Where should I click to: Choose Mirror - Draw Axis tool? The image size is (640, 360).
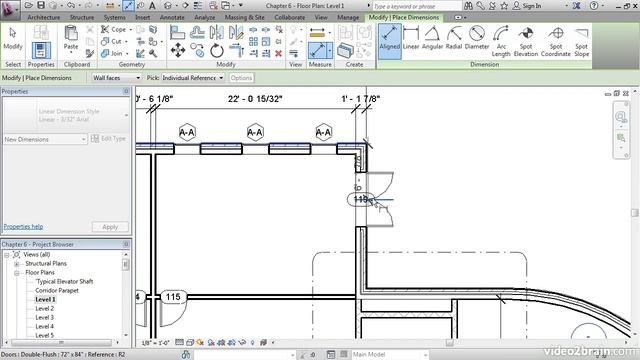point(236,32)
